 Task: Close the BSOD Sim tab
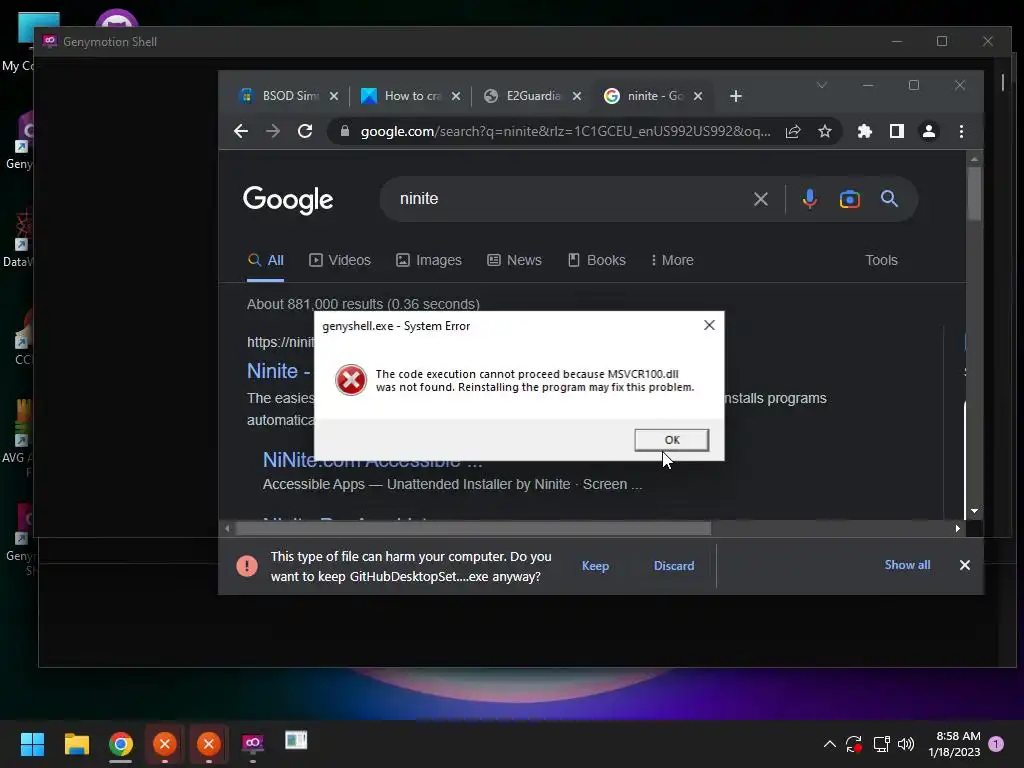(334, 96)
